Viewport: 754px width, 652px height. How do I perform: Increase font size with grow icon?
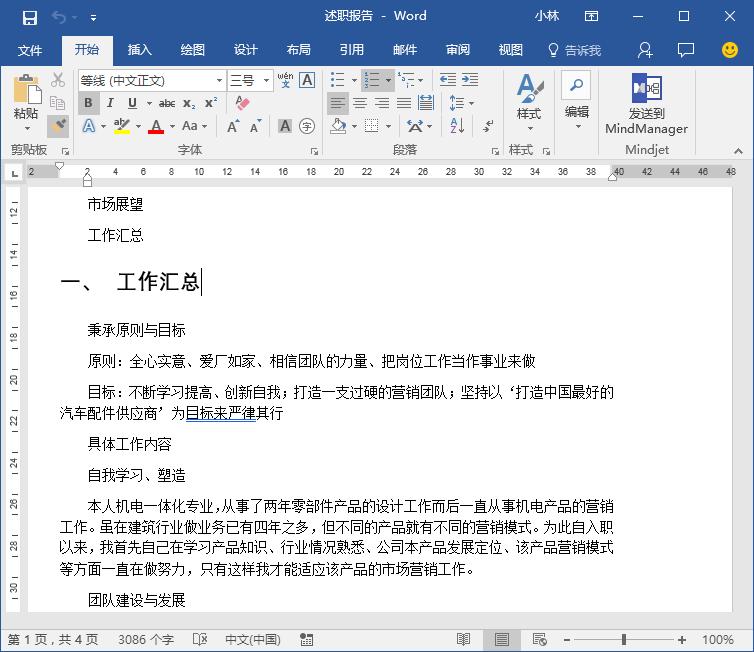pyautogui.click(x=233, y=126)
